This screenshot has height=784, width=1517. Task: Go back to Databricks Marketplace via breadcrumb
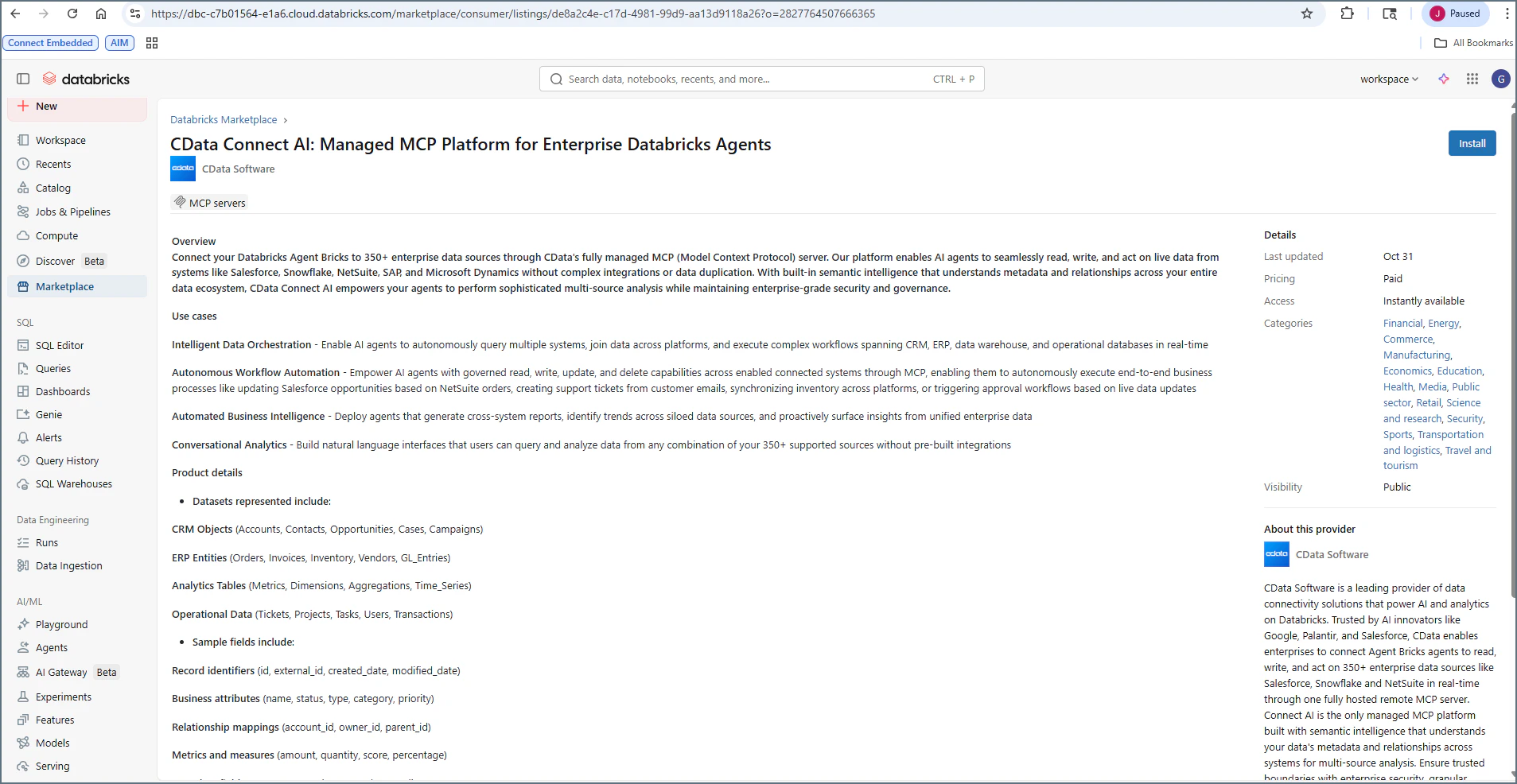pos(224,119)
